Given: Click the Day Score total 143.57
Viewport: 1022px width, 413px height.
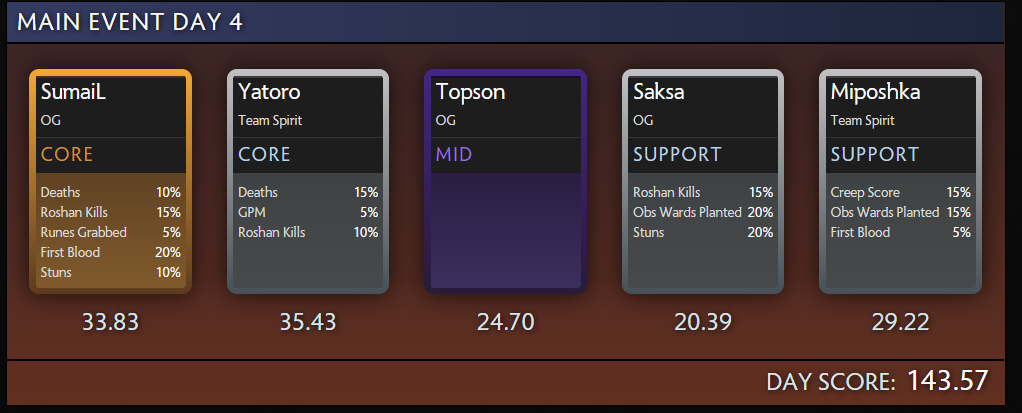Looking at the screenshot, I should point(947,380).
